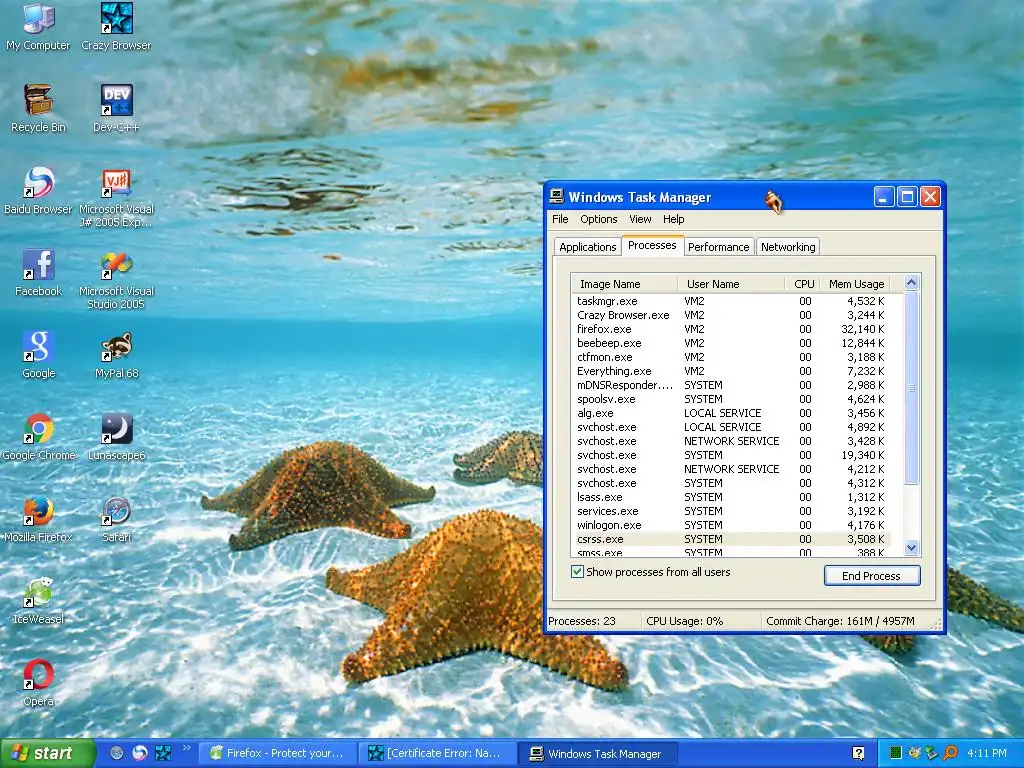Open the Options menu in Task Manager
This screenshot has width=1024, height=768.
(598, 219)
